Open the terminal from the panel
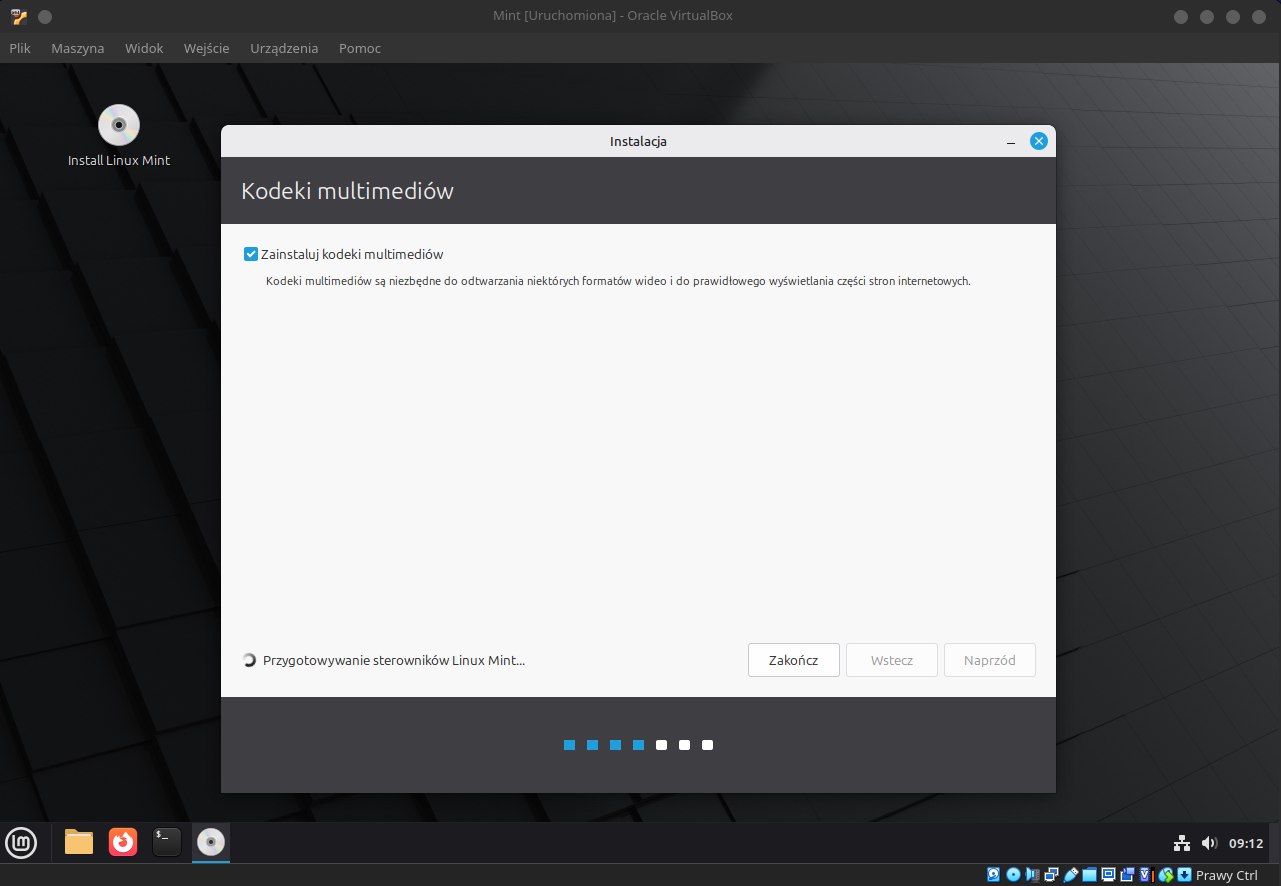Image resolution: width=1281 pixels, height=886 pixels. (x=167, y=843)
